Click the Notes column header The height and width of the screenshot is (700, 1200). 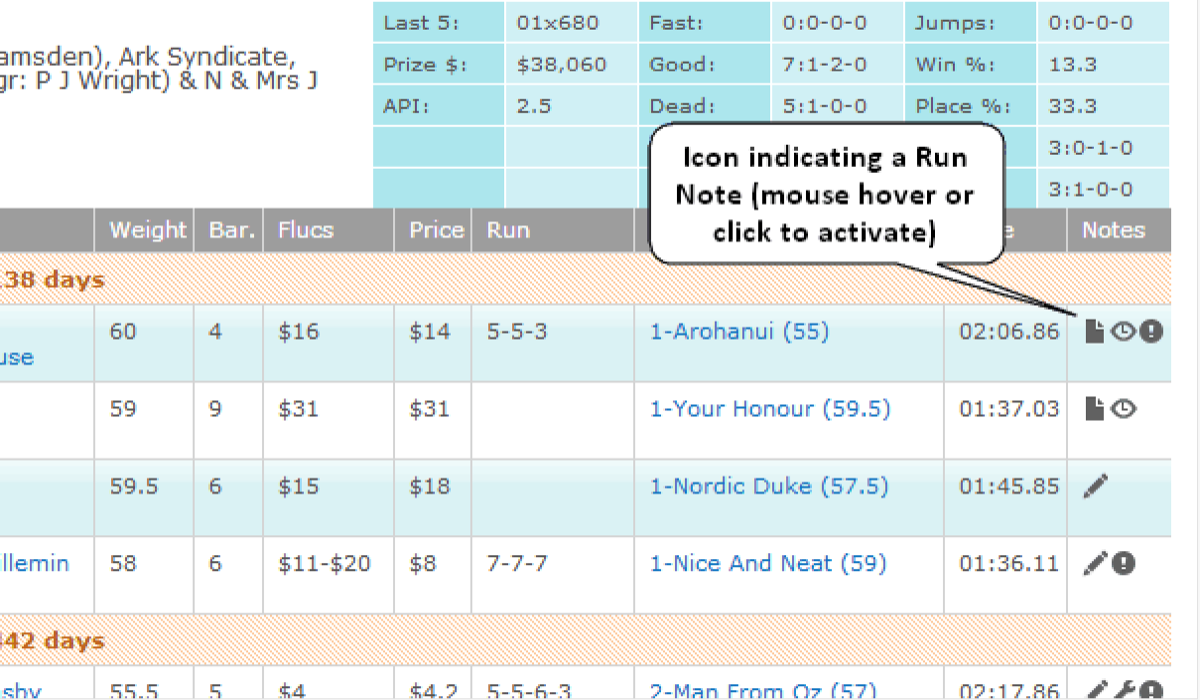click(1113, 230)
